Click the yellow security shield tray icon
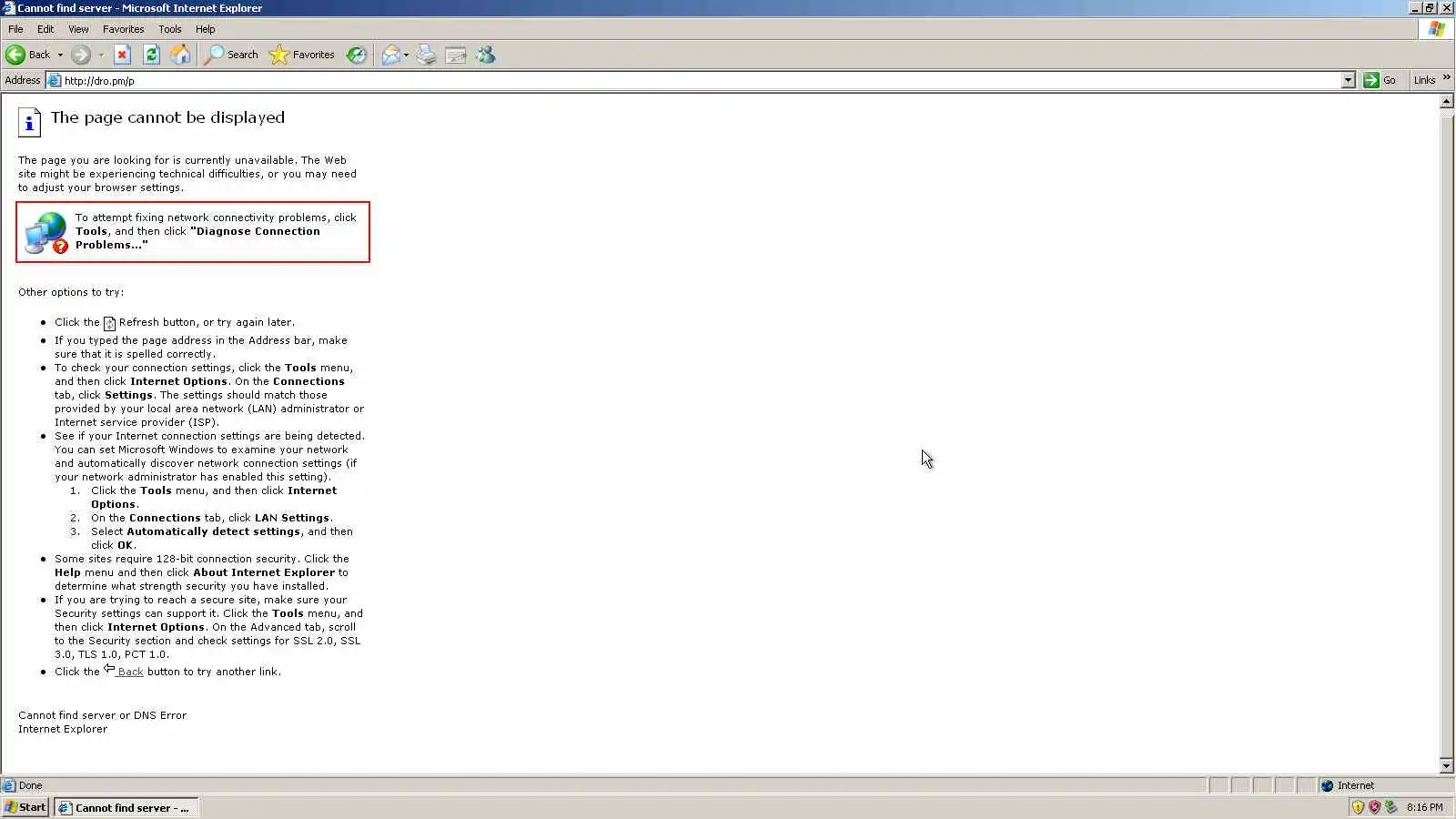Viewport: 1456px width, 819px height. (x=1359, y=807)
